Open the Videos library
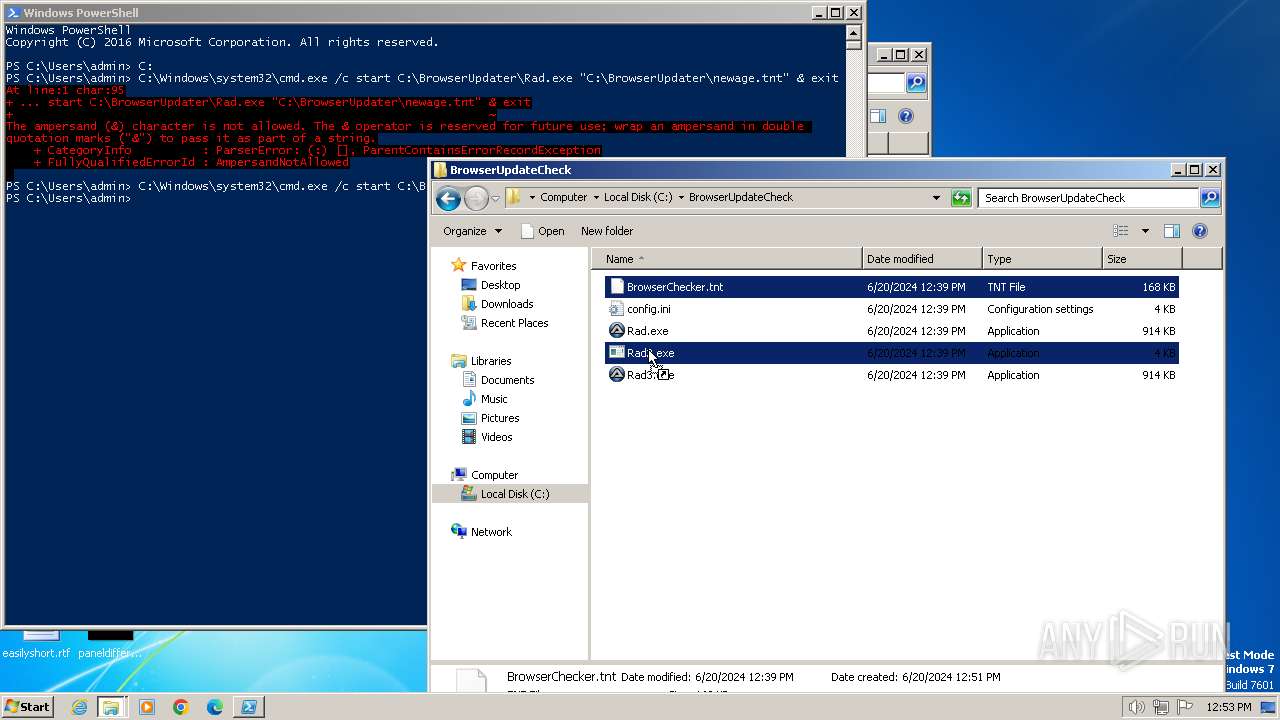1280x720 pixels. 496,437
